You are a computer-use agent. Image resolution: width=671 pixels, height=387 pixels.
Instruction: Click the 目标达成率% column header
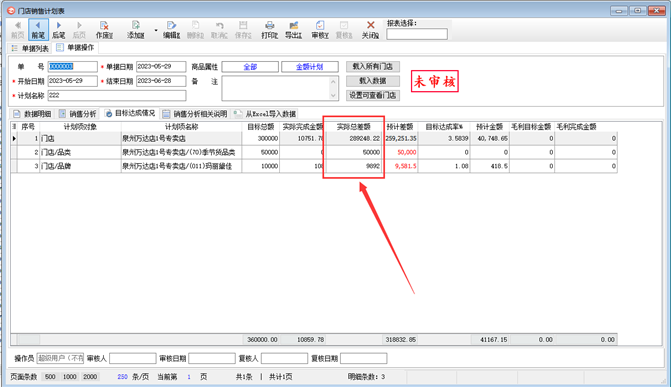(444, 127)
